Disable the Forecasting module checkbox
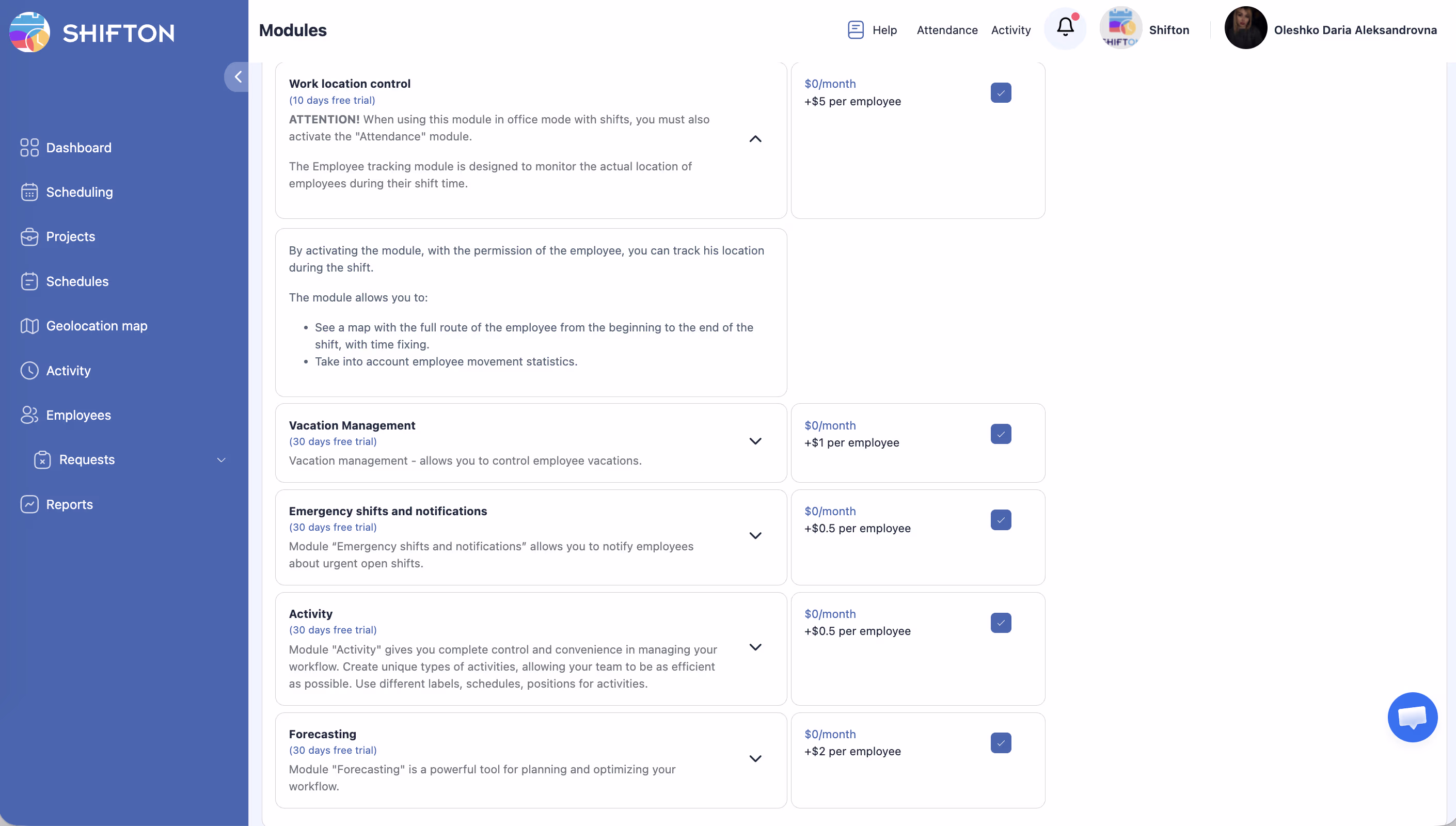Viewport: 1456px width, 826px height. [x=1001, y=742]
